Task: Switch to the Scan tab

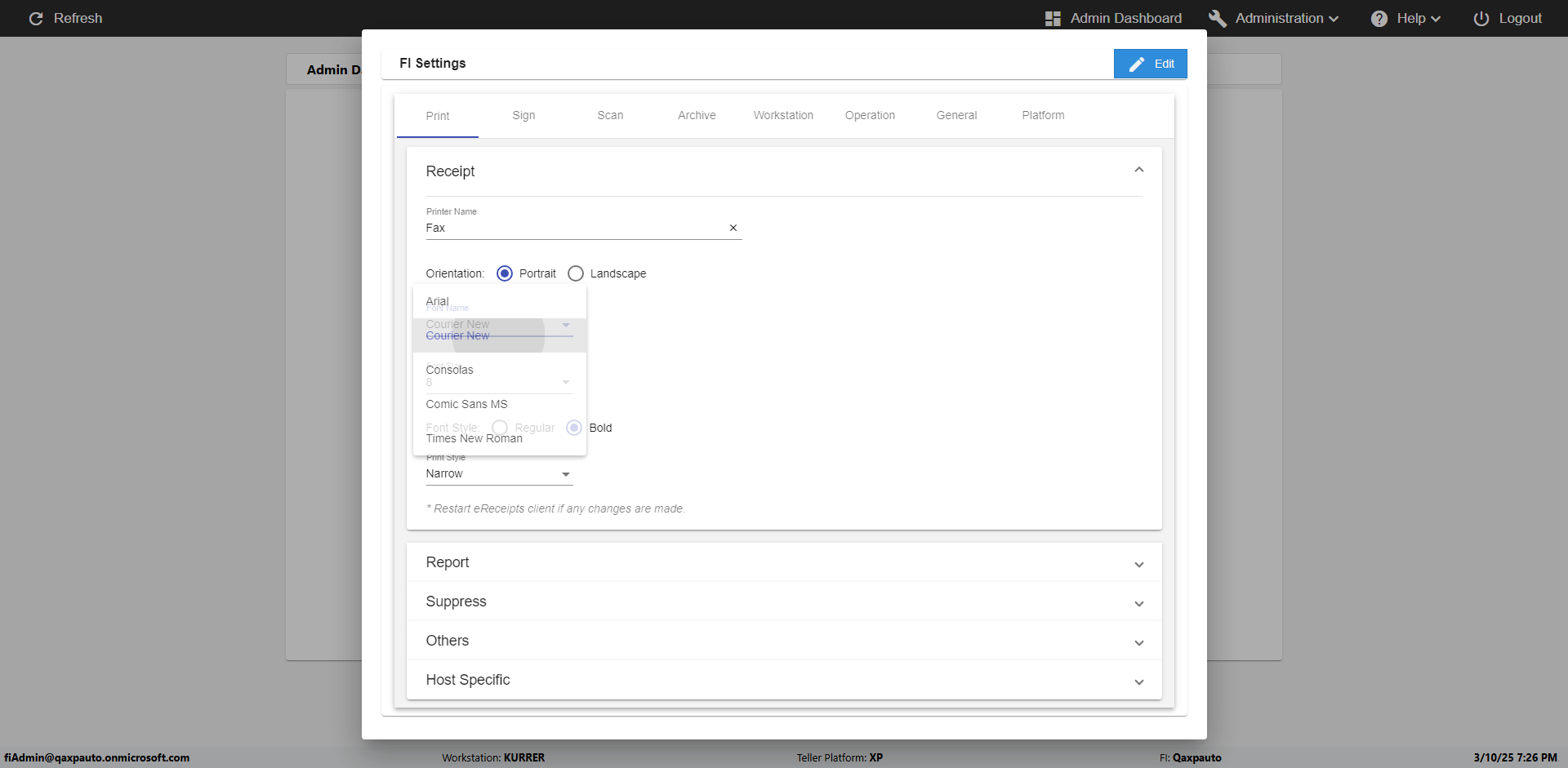Action: [610, 115]
